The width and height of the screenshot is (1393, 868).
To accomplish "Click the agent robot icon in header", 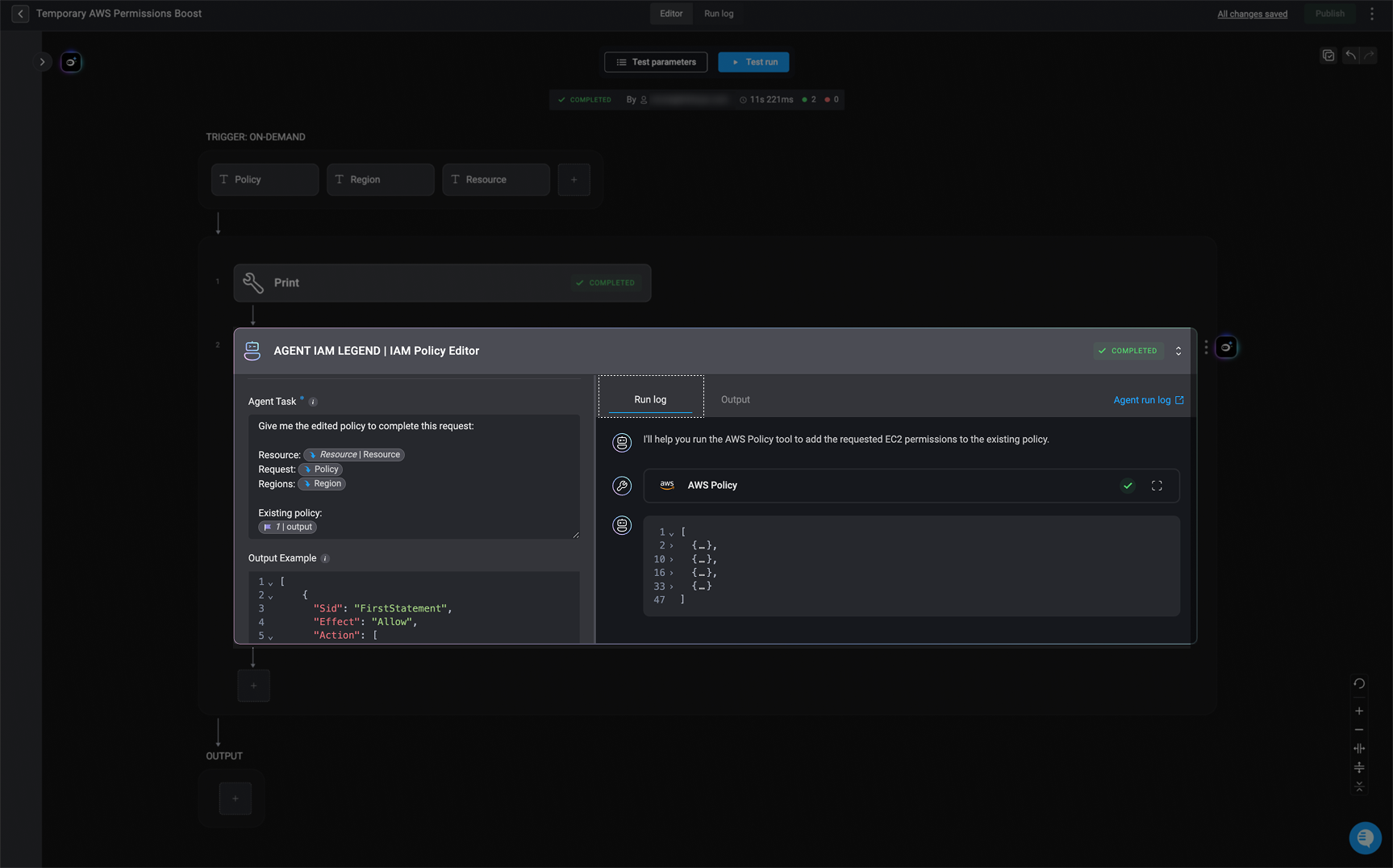I will click(x=252, y=351).
